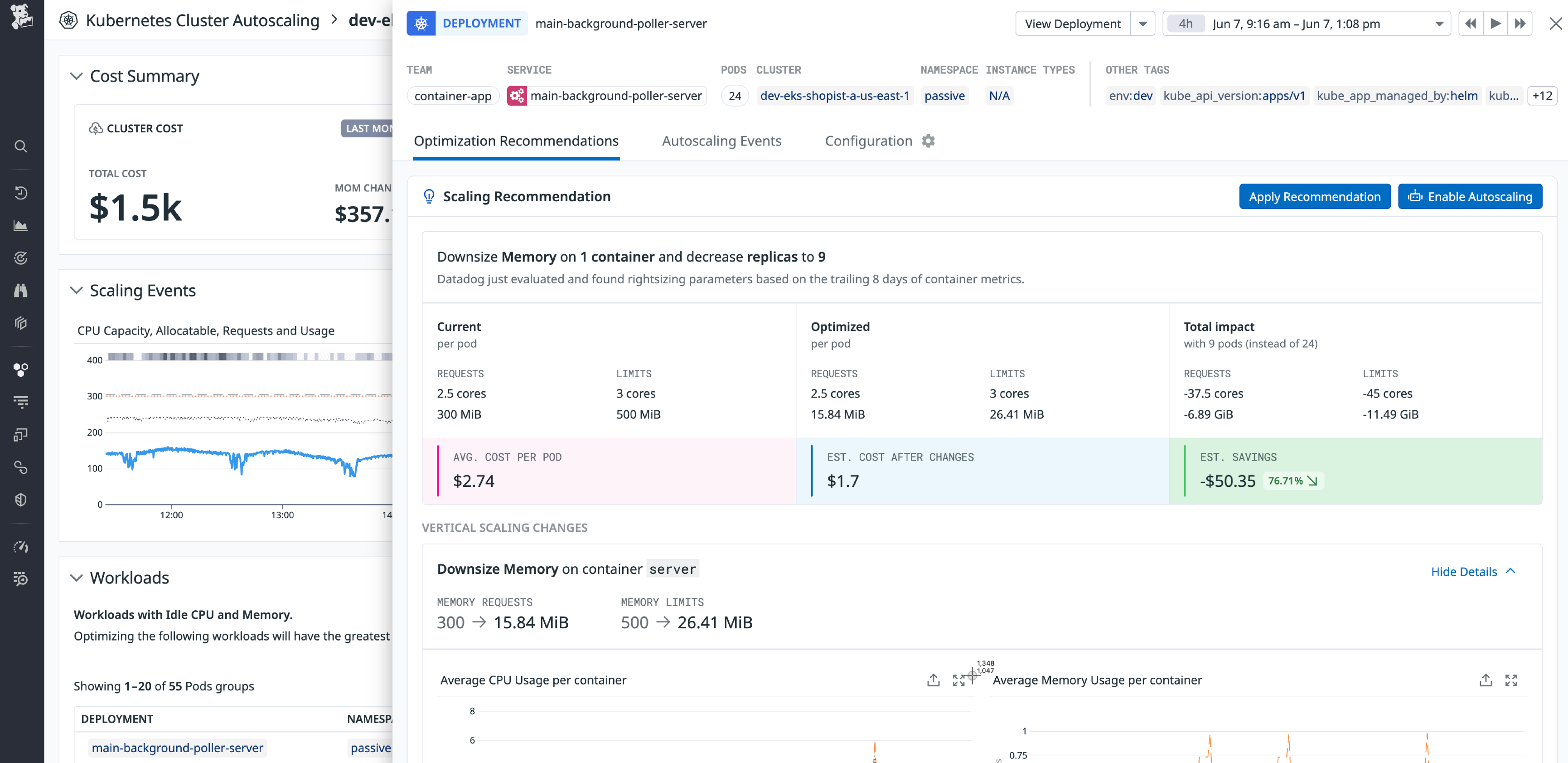Open the search icon in the sidebar

(21, 146)
